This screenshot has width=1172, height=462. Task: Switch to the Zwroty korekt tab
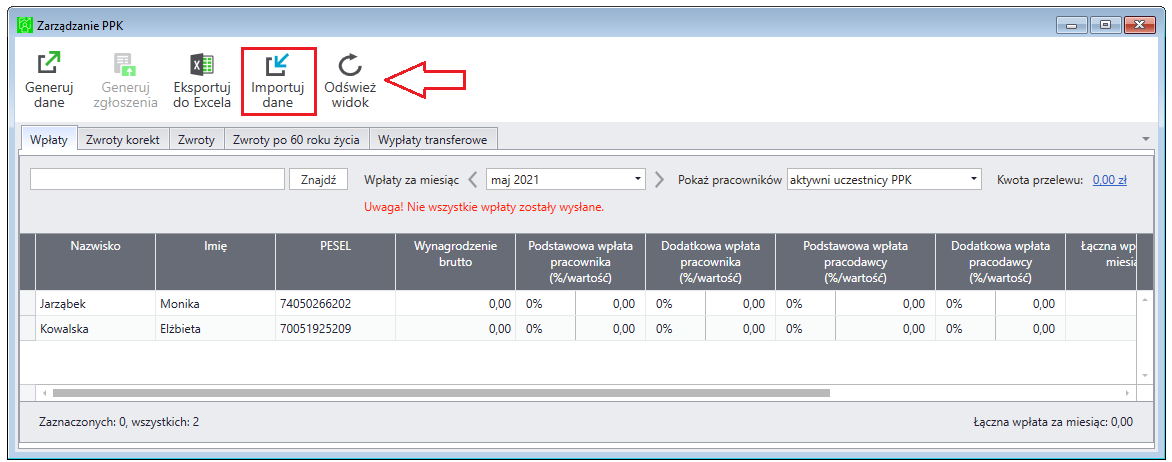pos(123,140)
